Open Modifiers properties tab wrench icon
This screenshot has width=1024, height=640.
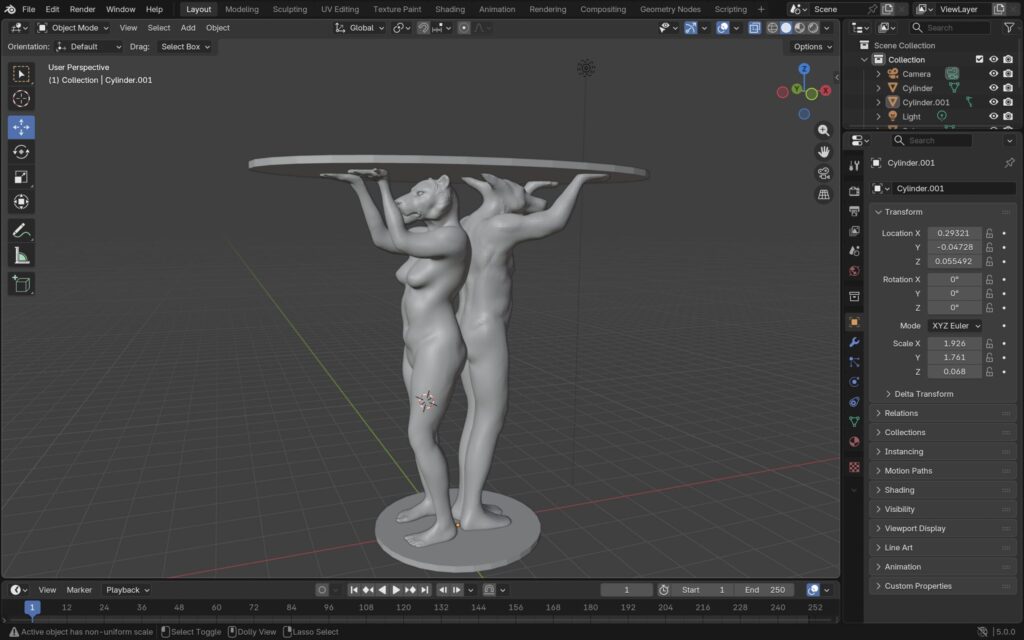pyautogui.click(x=854, y=343)
